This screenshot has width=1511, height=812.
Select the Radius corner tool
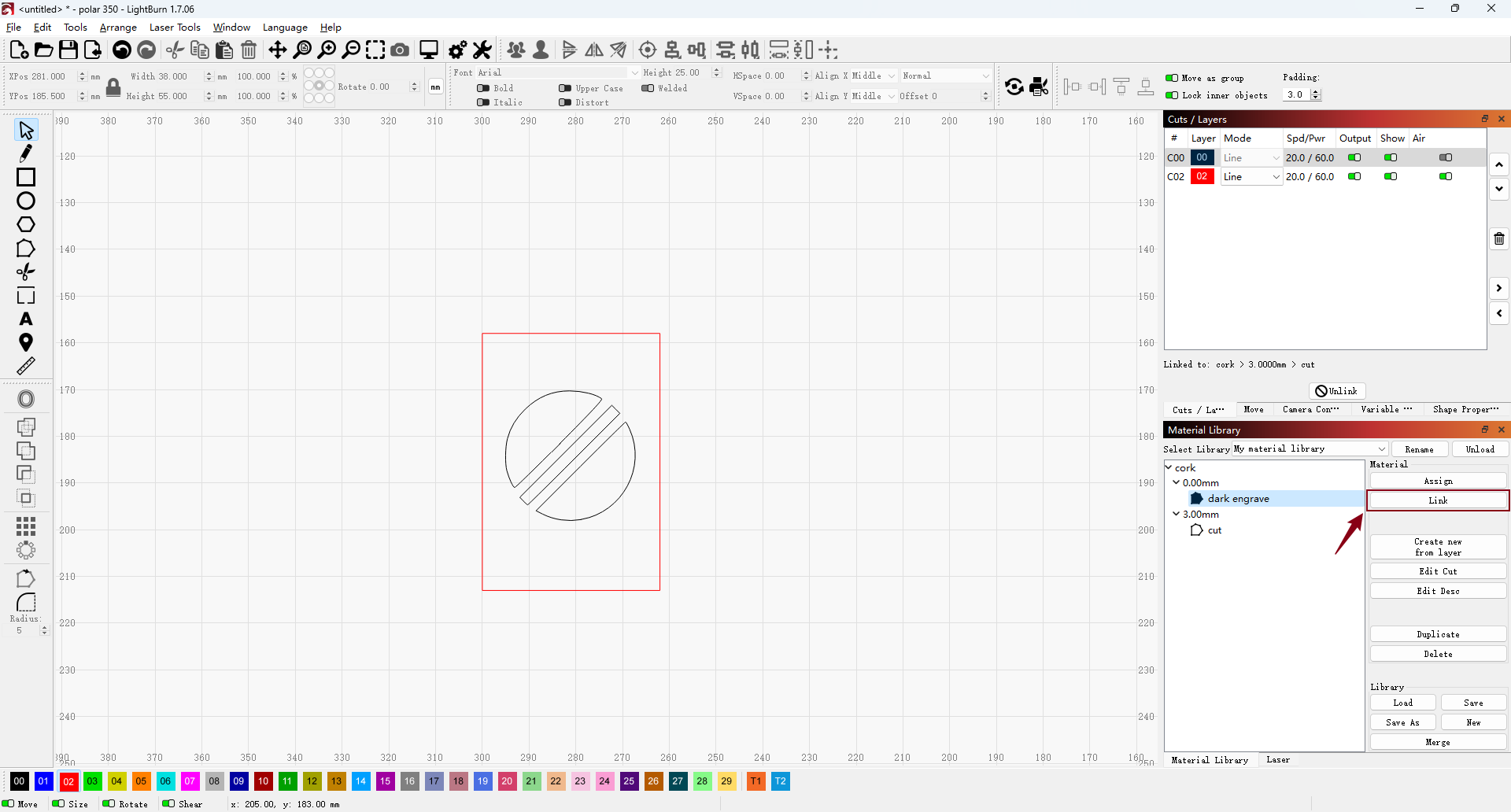(x=26, y=603)
